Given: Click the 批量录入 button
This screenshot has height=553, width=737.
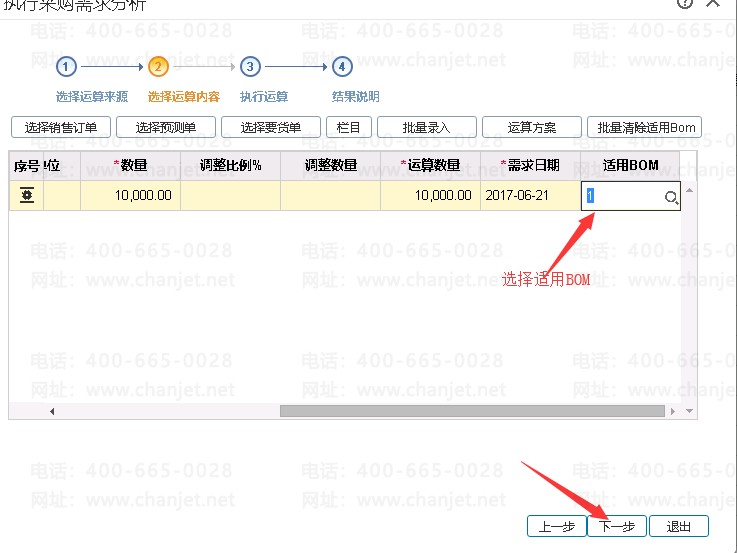Looking at the screenshot, I should [427, 127].
